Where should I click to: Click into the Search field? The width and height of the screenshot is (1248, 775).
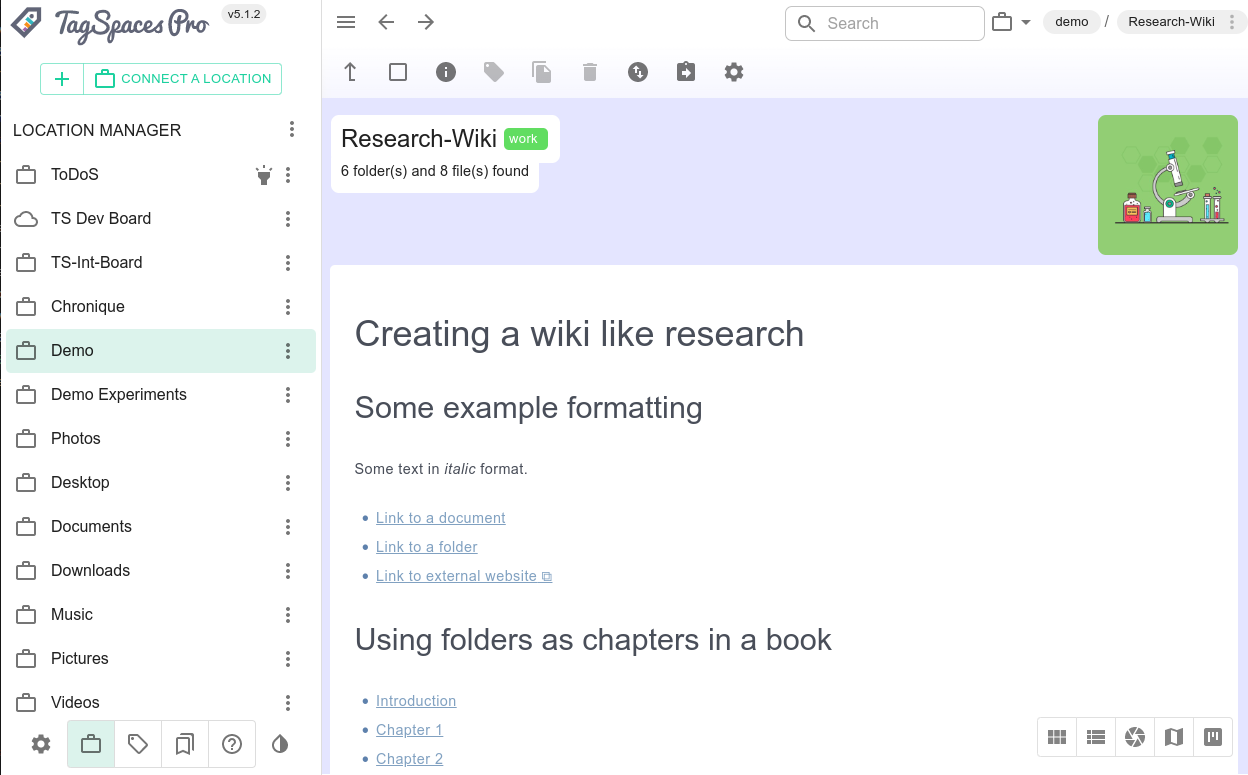tap(898, 23)
